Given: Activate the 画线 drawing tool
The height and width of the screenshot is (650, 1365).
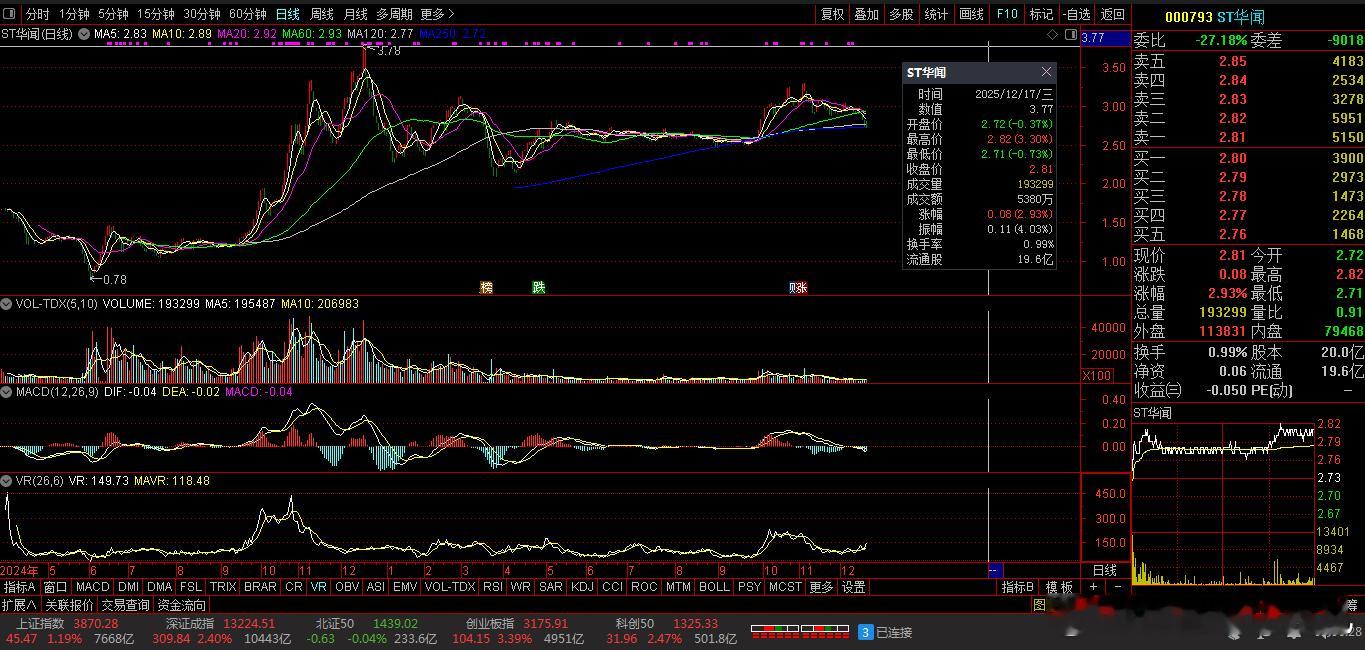Looking at the screenshot, I should (x=971, y=14).
